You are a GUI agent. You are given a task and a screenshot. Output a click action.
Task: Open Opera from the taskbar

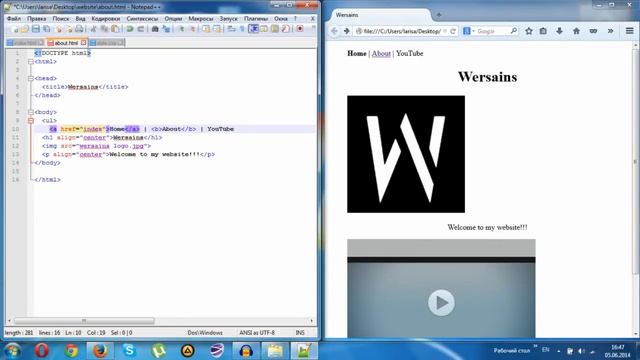pos(42,351)
